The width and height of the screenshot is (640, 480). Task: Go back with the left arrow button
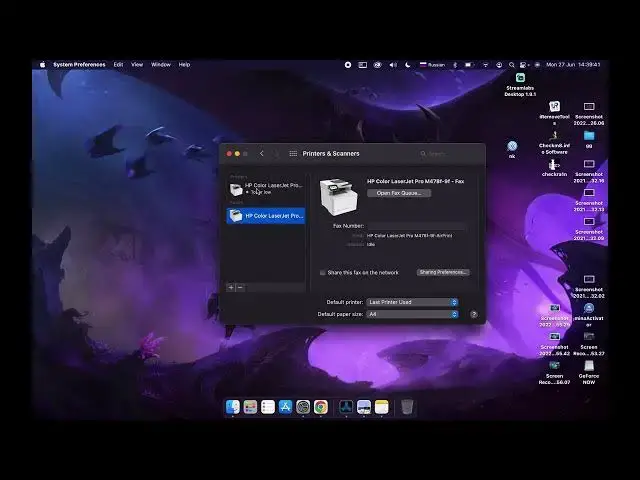point(262,153)
